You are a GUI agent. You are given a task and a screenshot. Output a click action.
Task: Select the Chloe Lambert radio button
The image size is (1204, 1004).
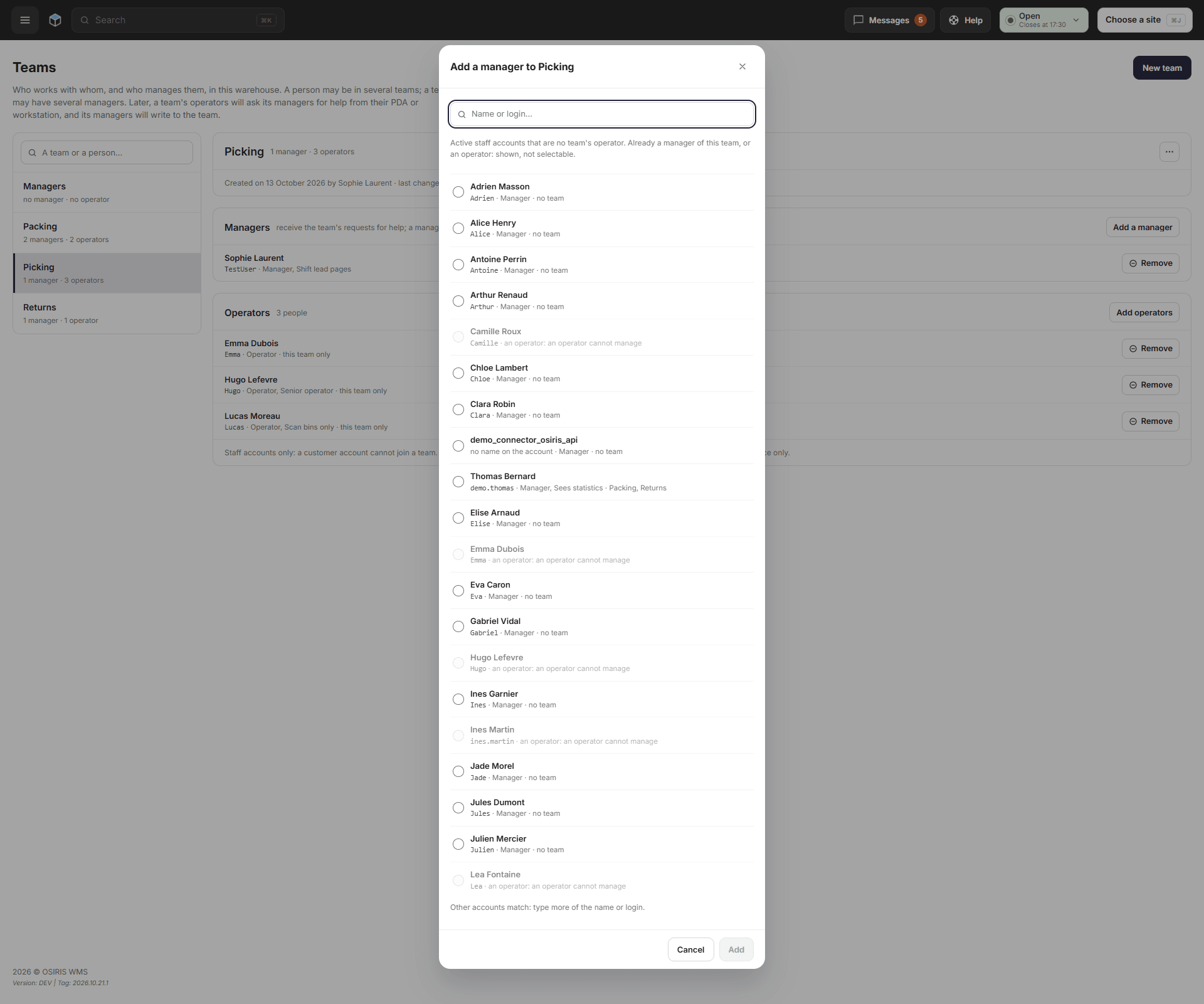pyautogui.click(x=458, y=373)
